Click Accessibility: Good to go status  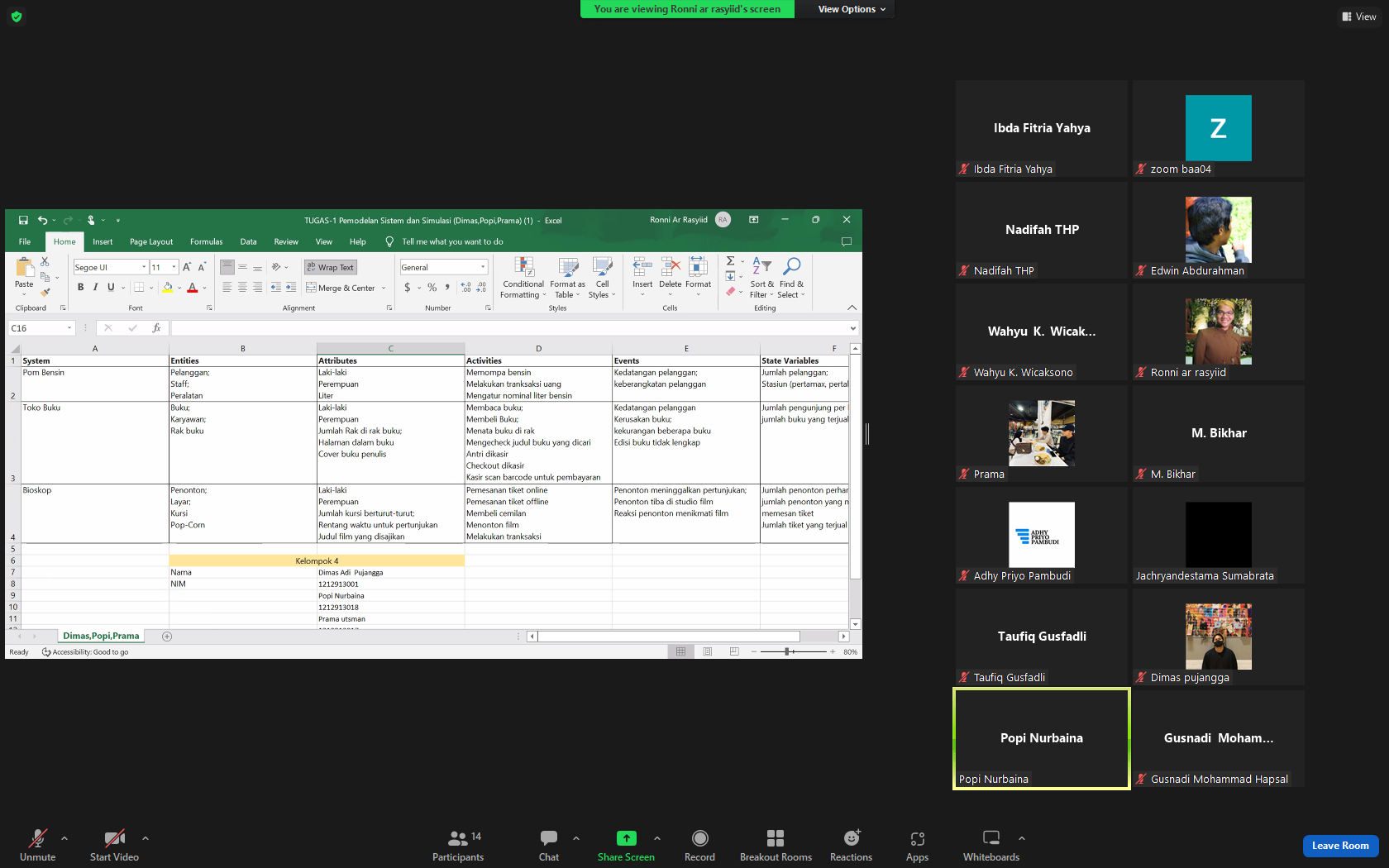[x=85, y=652]
